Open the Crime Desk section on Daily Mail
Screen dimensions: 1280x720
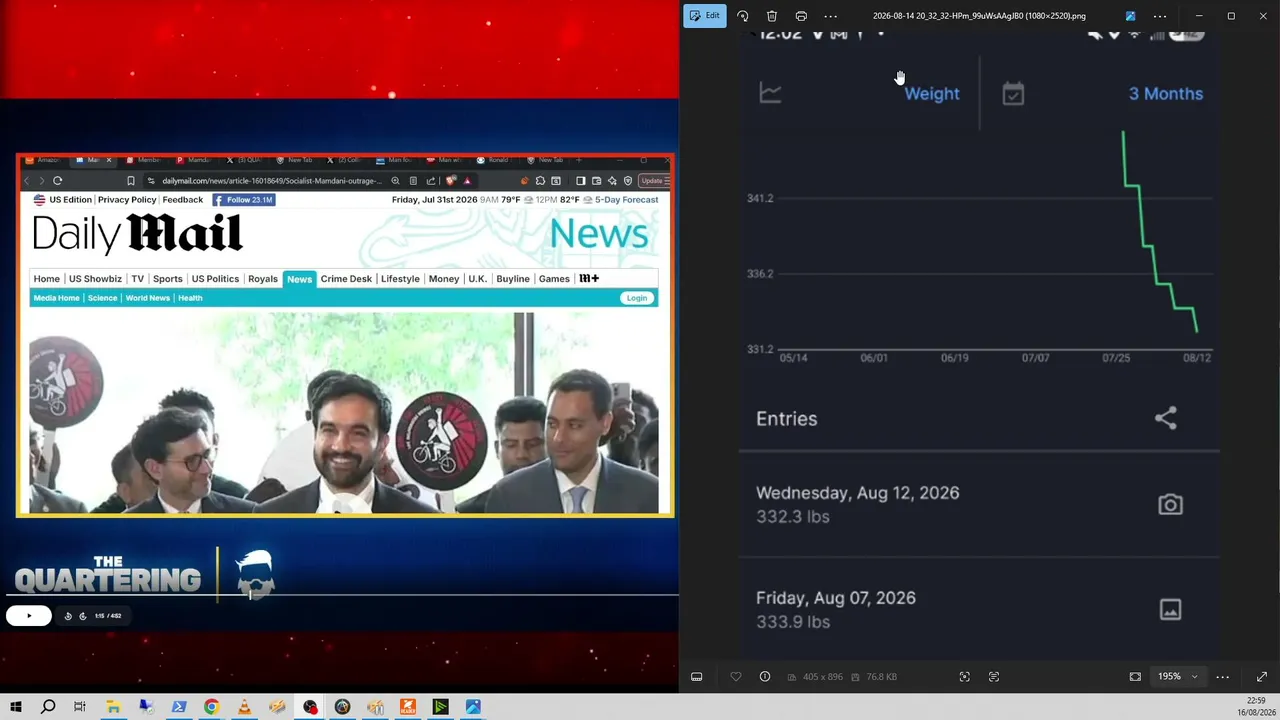(346, 279)
